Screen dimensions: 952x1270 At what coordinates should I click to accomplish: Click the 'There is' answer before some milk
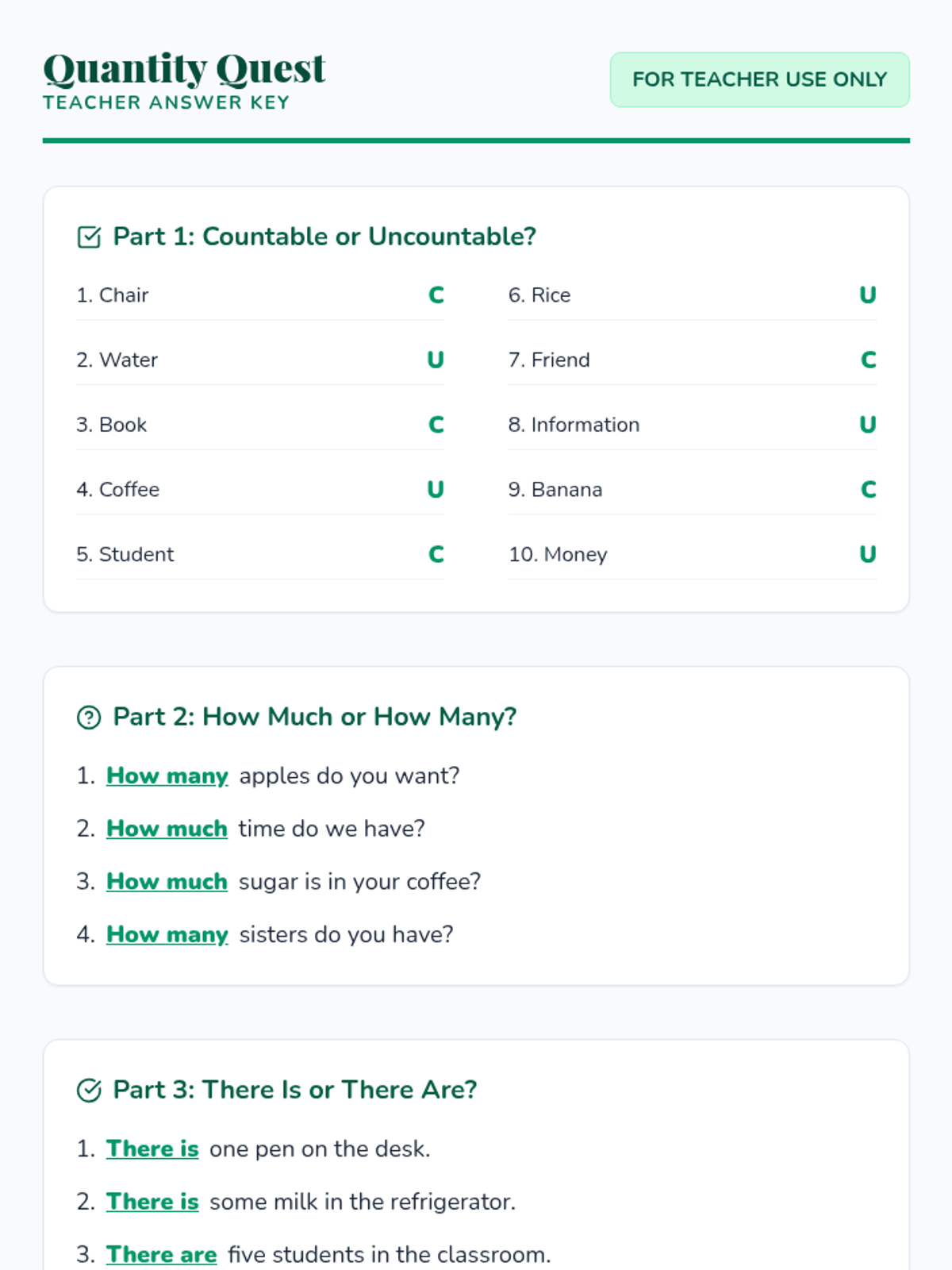pyautogui.click(x=152, y=1202)
